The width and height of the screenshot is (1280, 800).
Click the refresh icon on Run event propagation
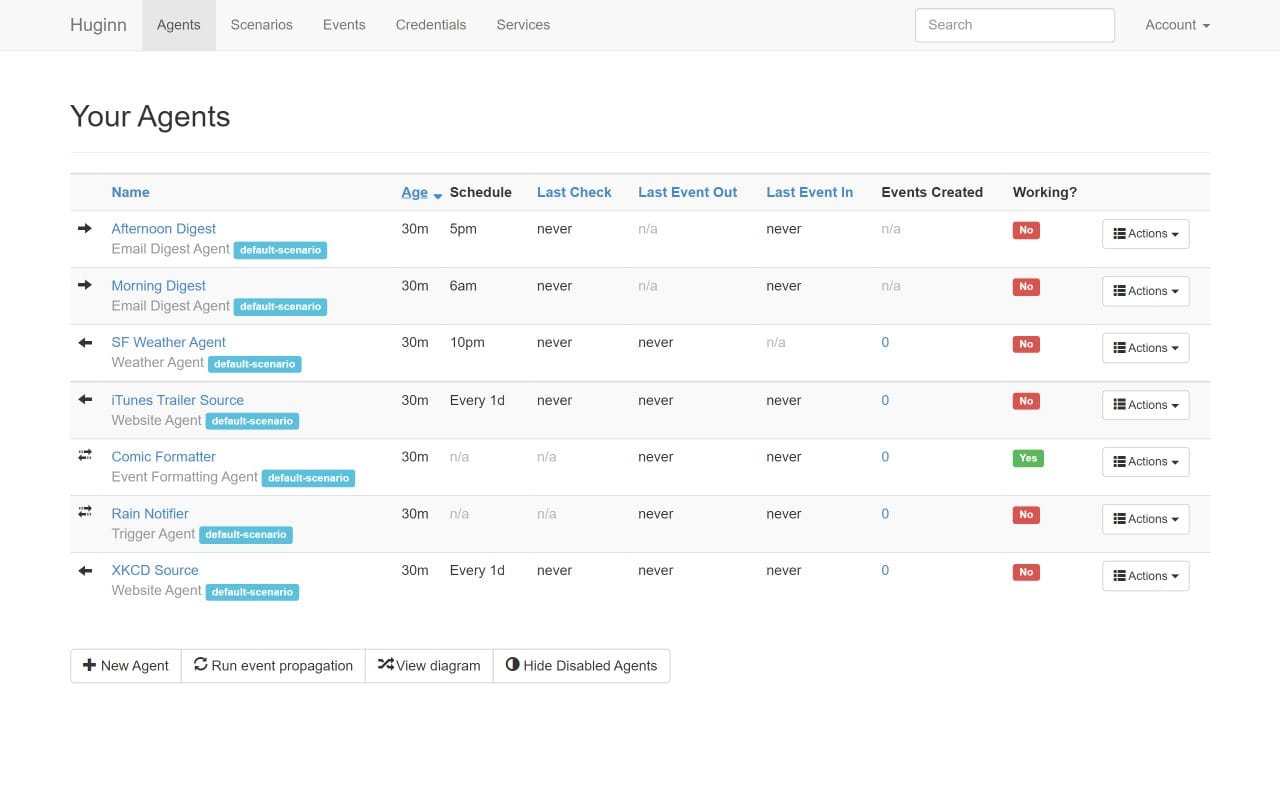coord(200,664)
